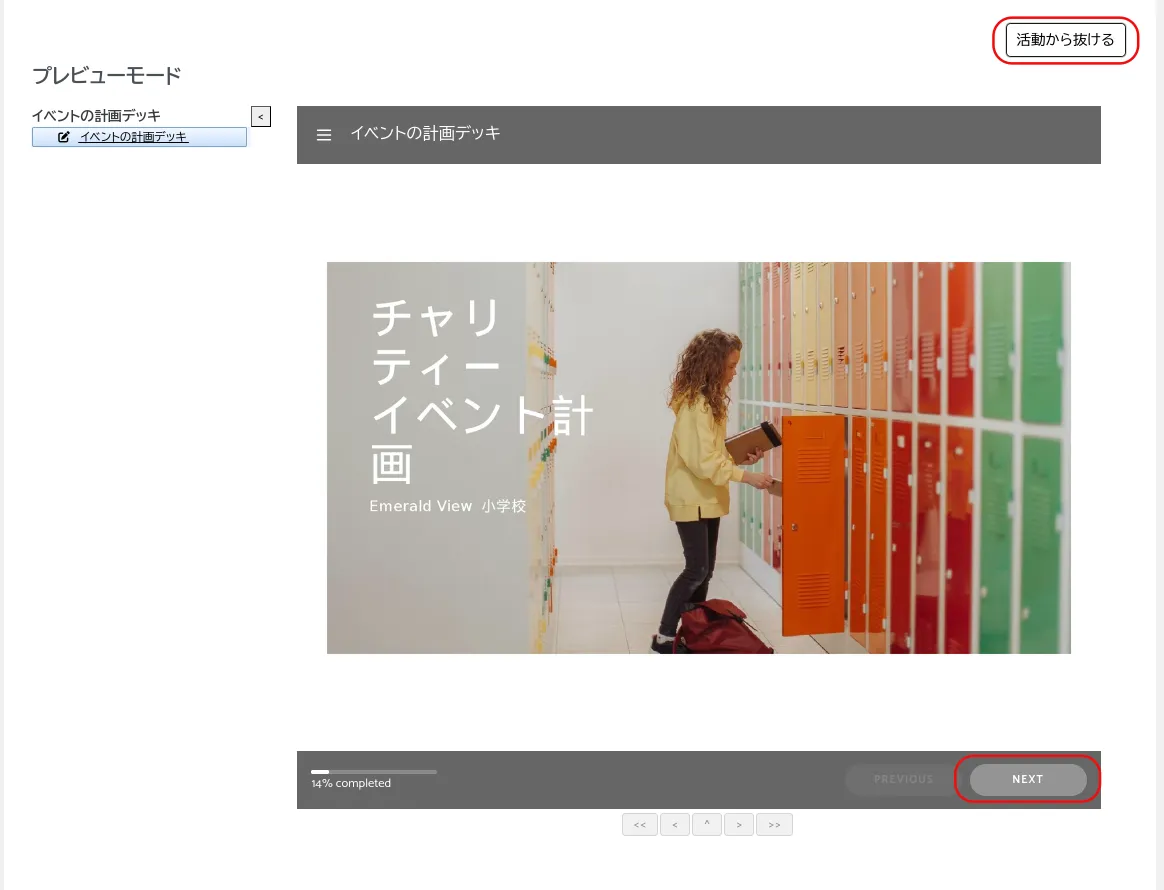
Task: Collapse the sidebar with the "<" button
Action: pos(260,117)
